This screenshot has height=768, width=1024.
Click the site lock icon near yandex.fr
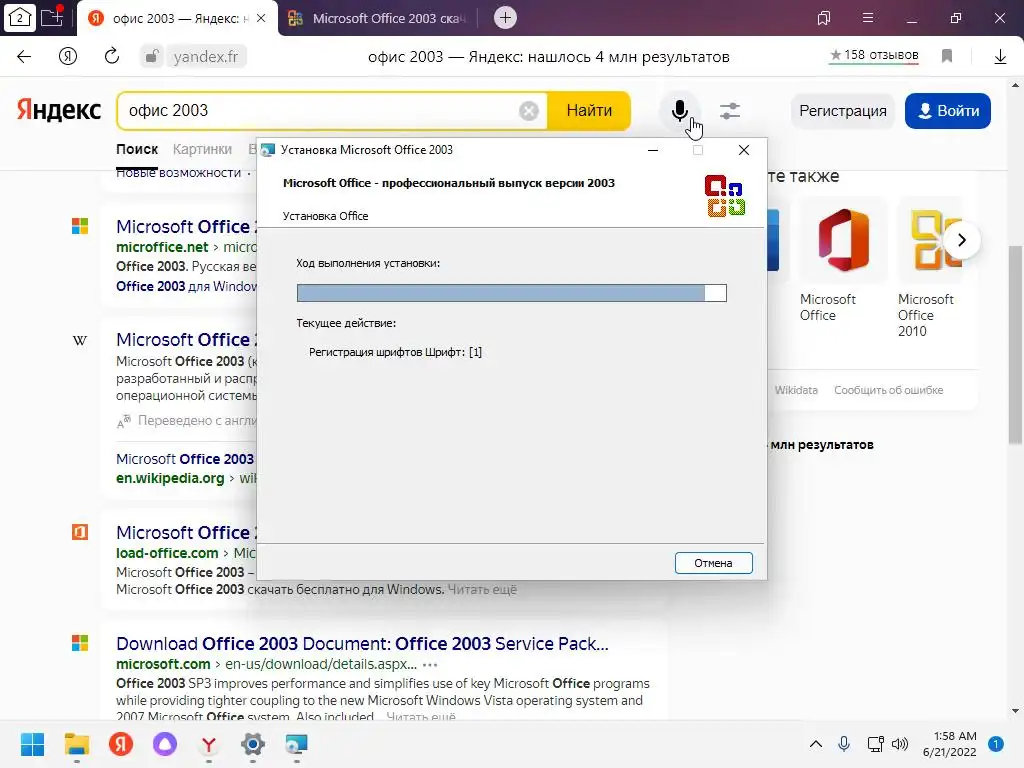click(151, 56)
